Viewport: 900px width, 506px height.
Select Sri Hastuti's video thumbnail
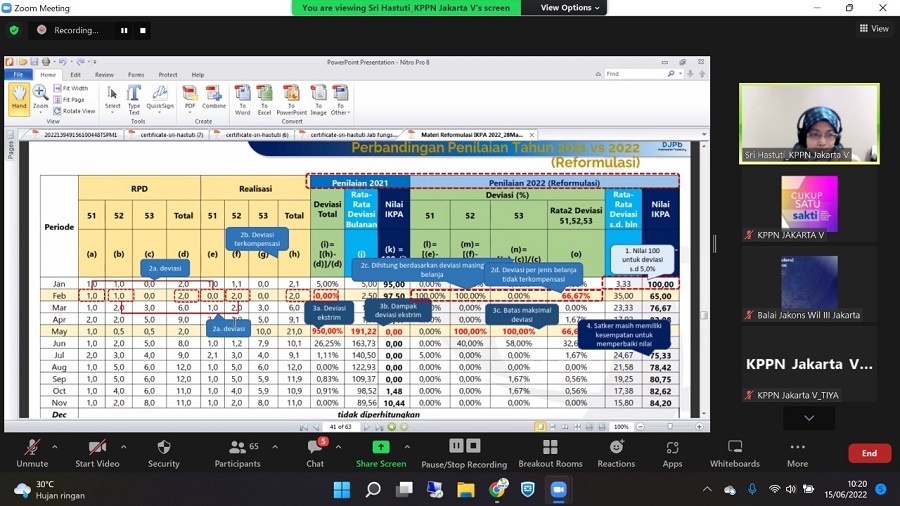[x=809, y=123]
